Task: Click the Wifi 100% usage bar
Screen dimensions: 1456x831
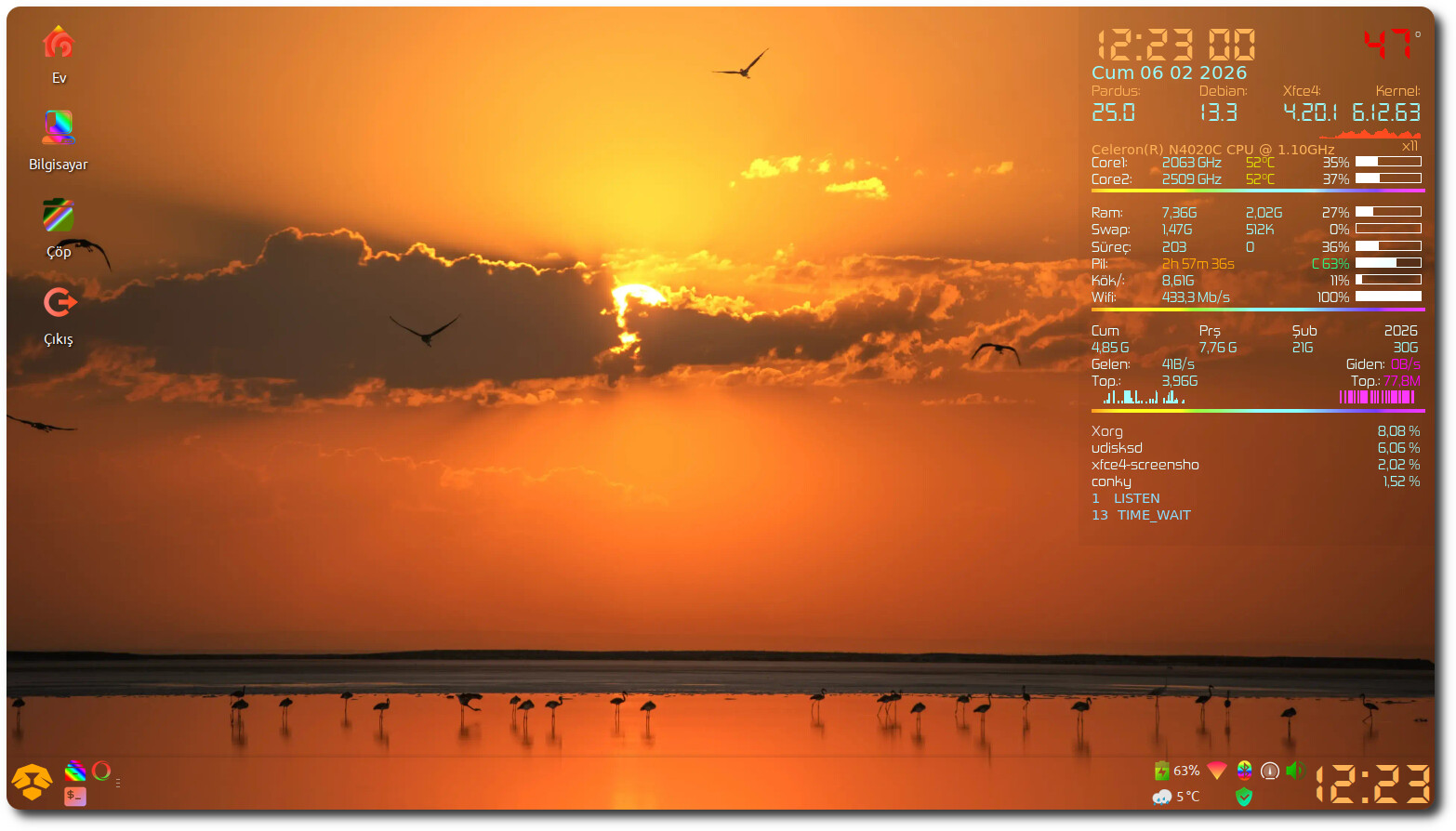Action: [1388, 297]
